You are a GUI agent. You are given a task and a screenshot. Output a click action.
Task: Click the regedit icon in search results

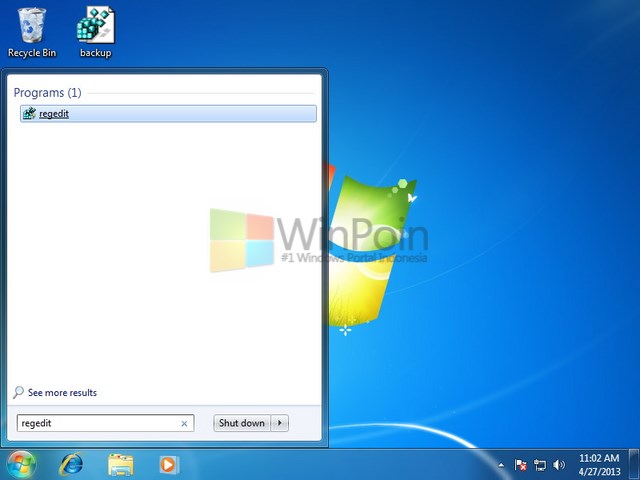[29, 113]
